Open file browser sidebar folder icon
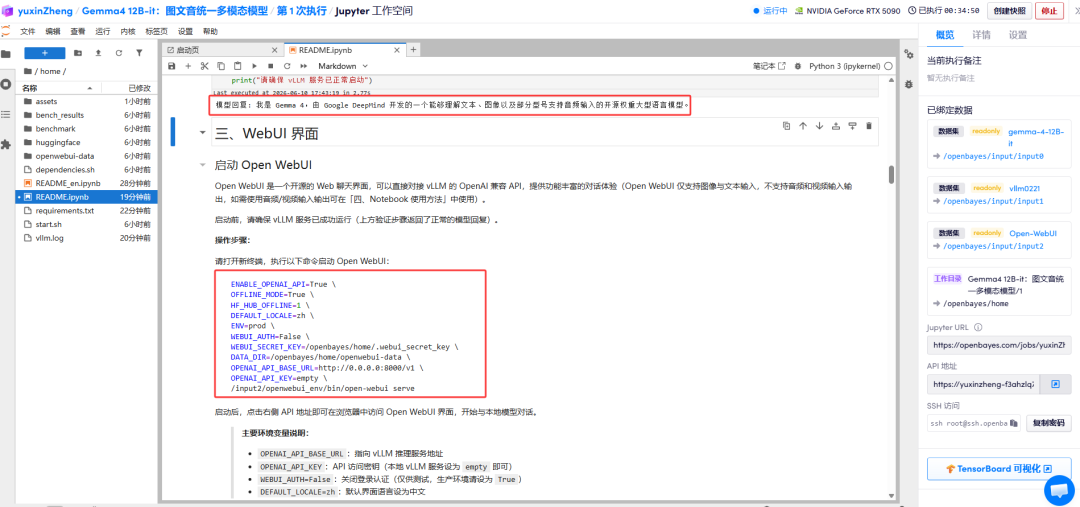The image size is (1080, 507). (6, 54)
